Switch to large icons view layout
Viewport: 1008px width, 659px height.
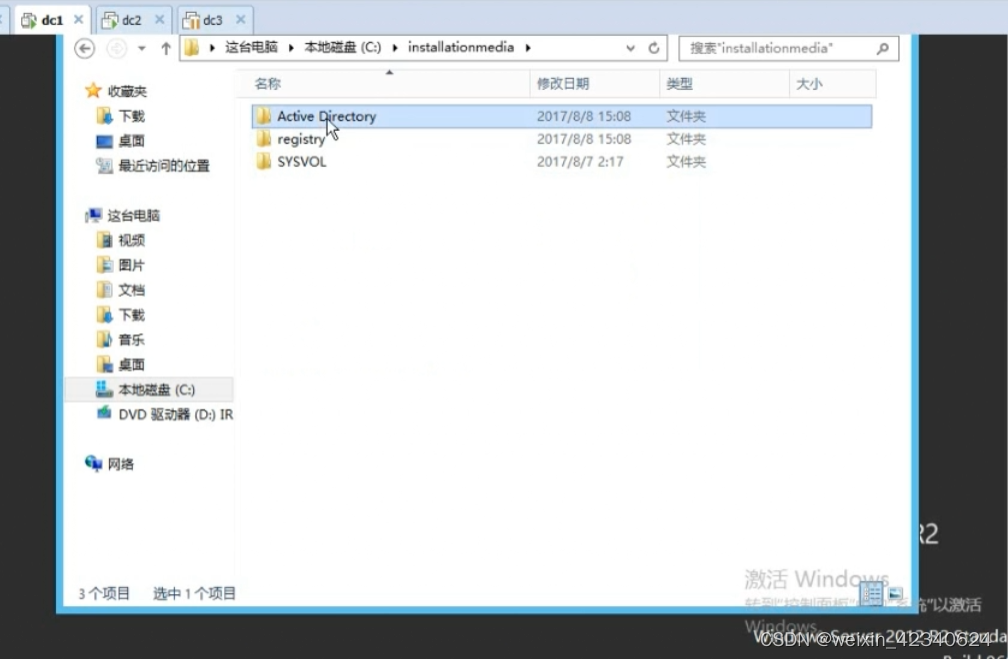coord(895,593)
